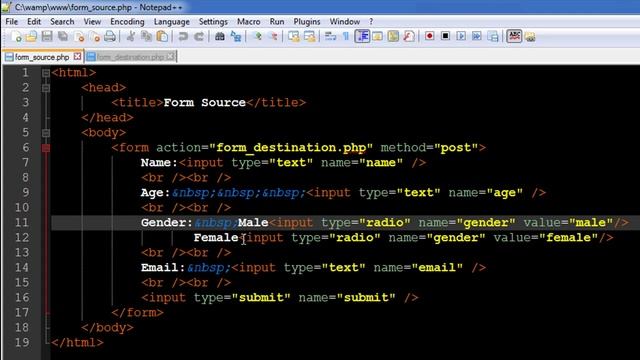
Task: Play back the recorded macro
Action: click(x=461, y=36)
